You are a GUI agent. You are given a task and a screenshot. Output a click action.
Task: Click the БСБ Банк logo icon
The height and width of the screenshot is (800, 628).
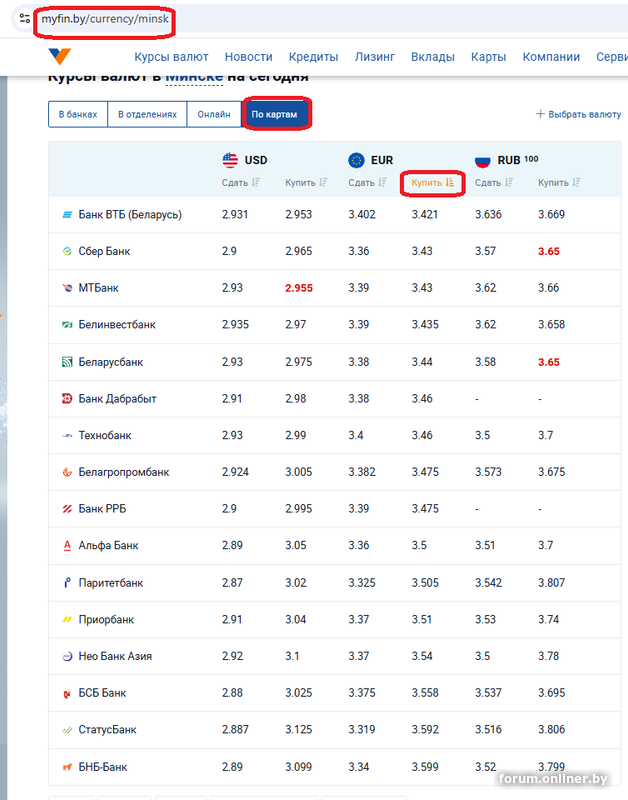point(67,693)
